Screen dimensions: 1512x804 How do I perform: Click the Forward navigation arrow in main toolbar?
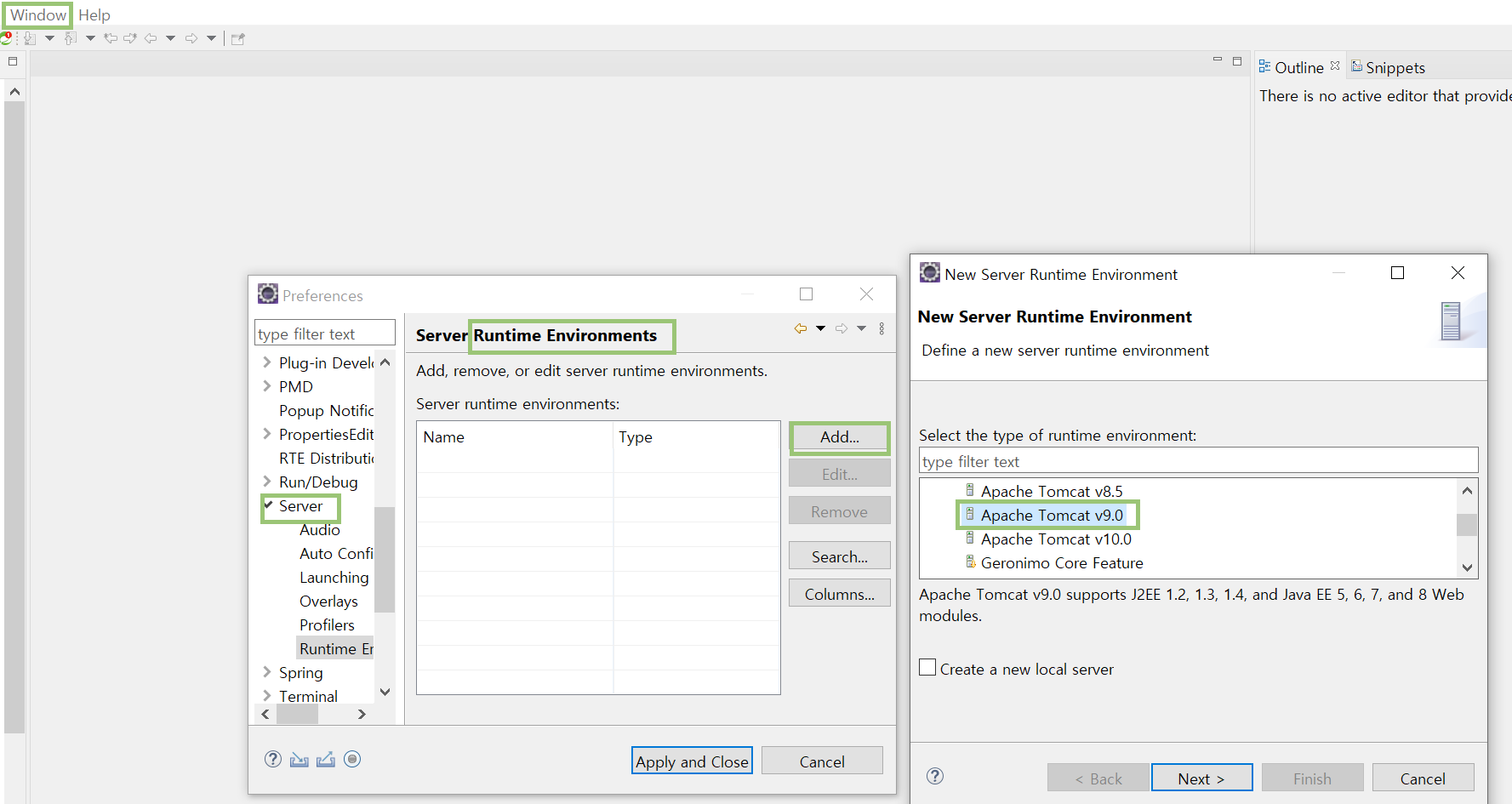click(x=191, y=38)
